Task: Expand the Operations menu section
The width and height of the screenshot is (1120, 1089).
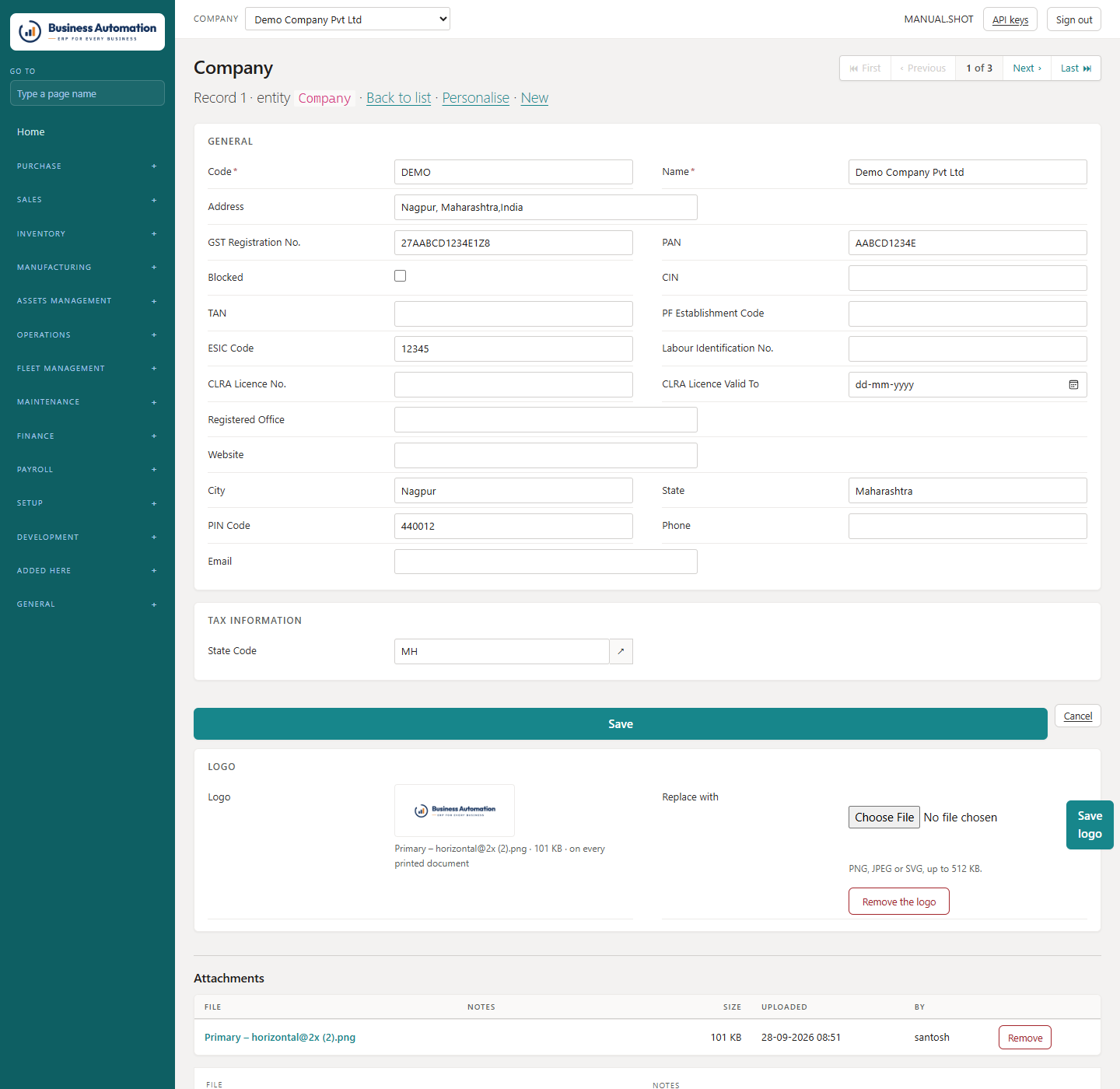Action: point(87,334)
